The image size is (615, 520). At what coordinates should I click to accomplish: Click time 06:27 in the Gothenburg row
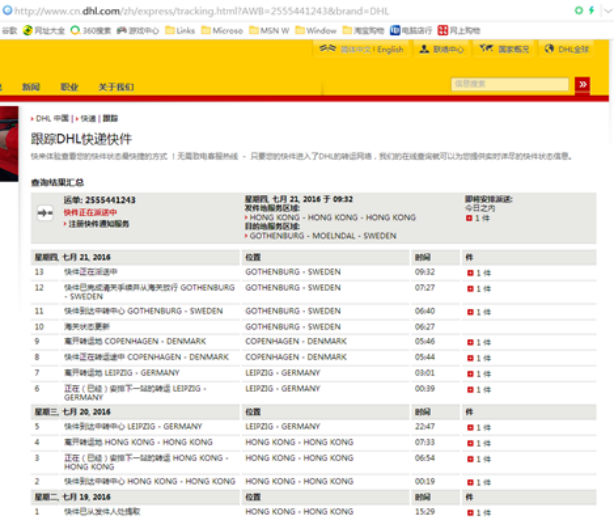coord(425,326)
